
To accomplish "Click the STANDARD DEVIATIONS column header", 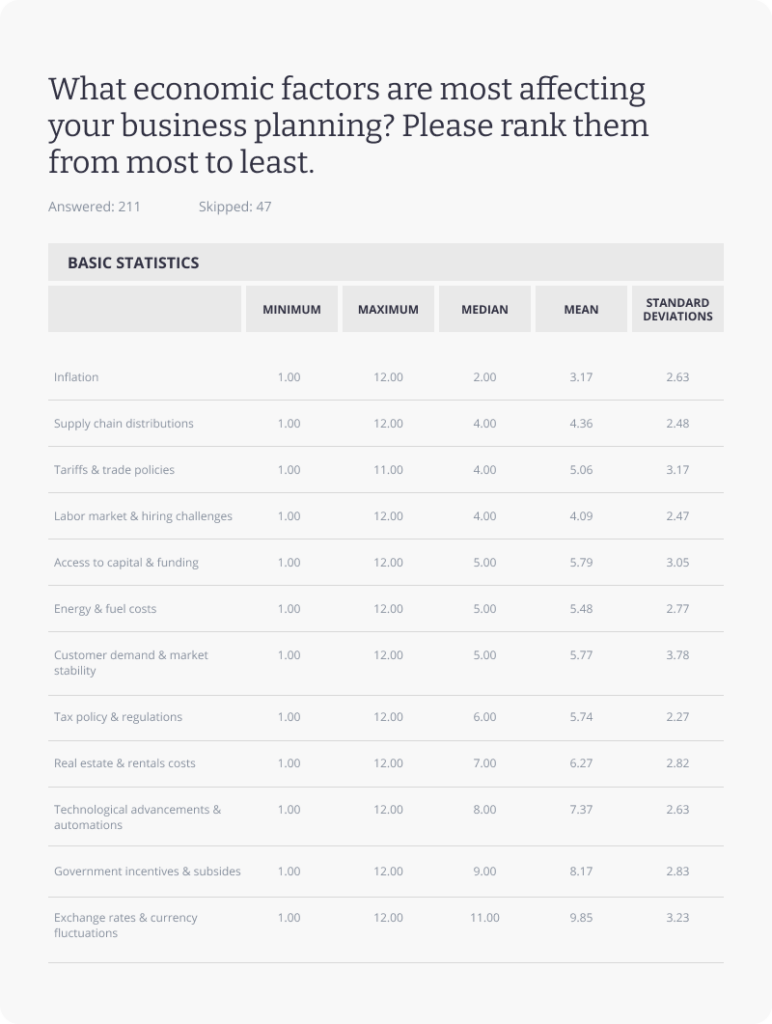I will [x=677, y=309].
